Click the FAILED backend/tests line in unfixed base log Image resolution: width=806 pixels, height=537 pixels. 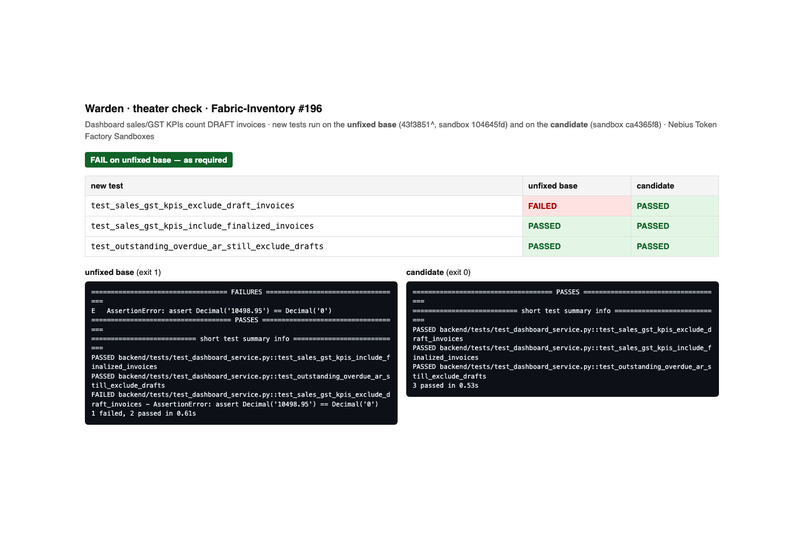(x=241, y=399)
